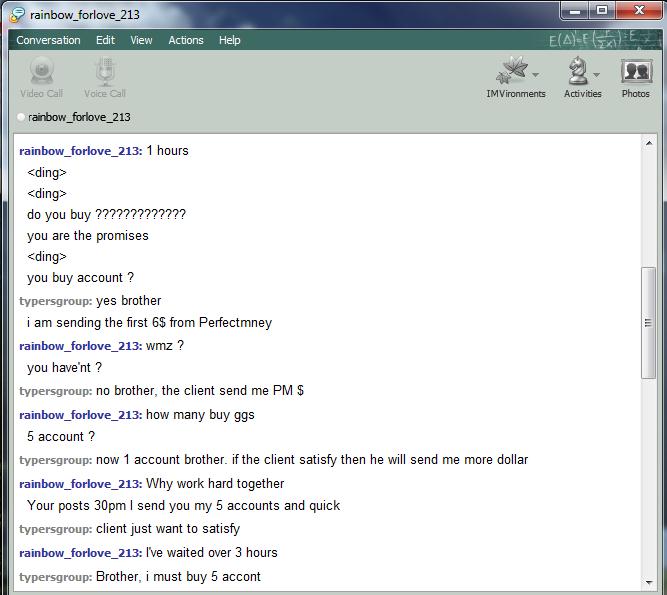
Task: Minimize the chat window
Action: coord(575,10)
